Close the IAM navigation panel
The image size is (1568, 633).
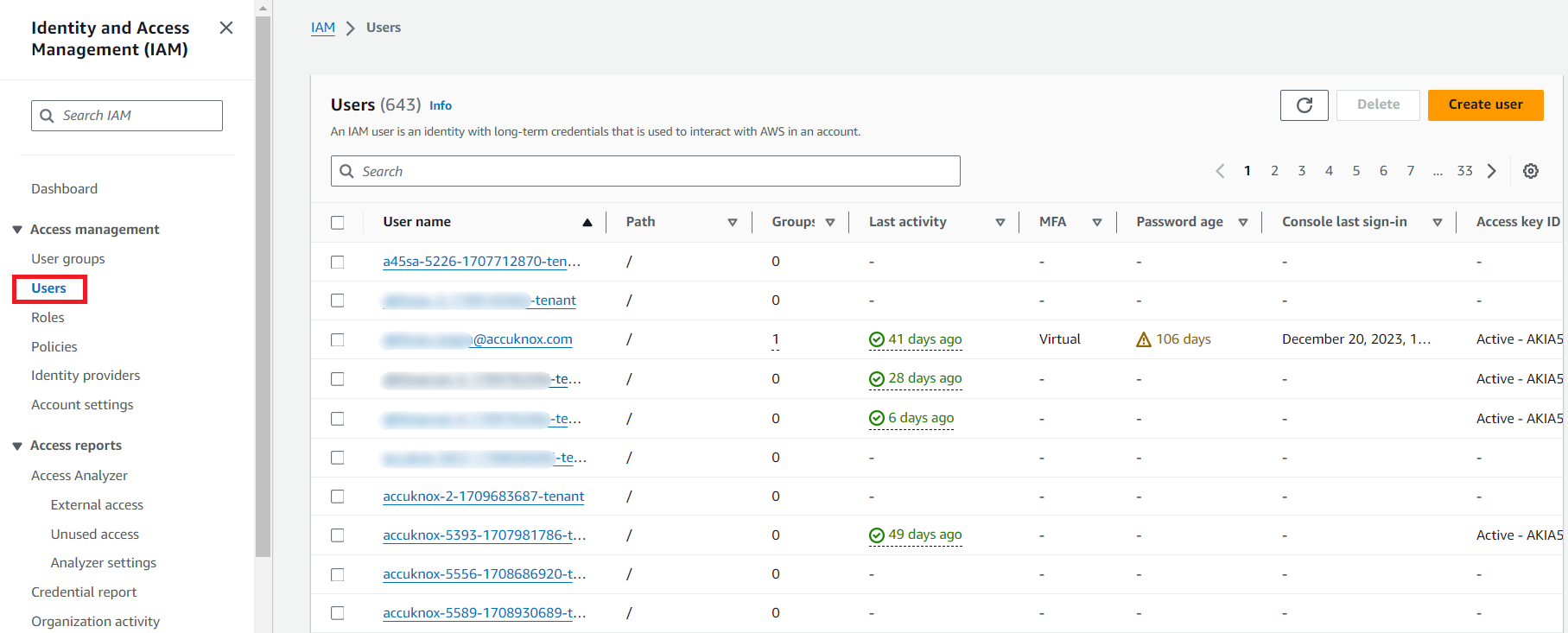click(226, 28)
